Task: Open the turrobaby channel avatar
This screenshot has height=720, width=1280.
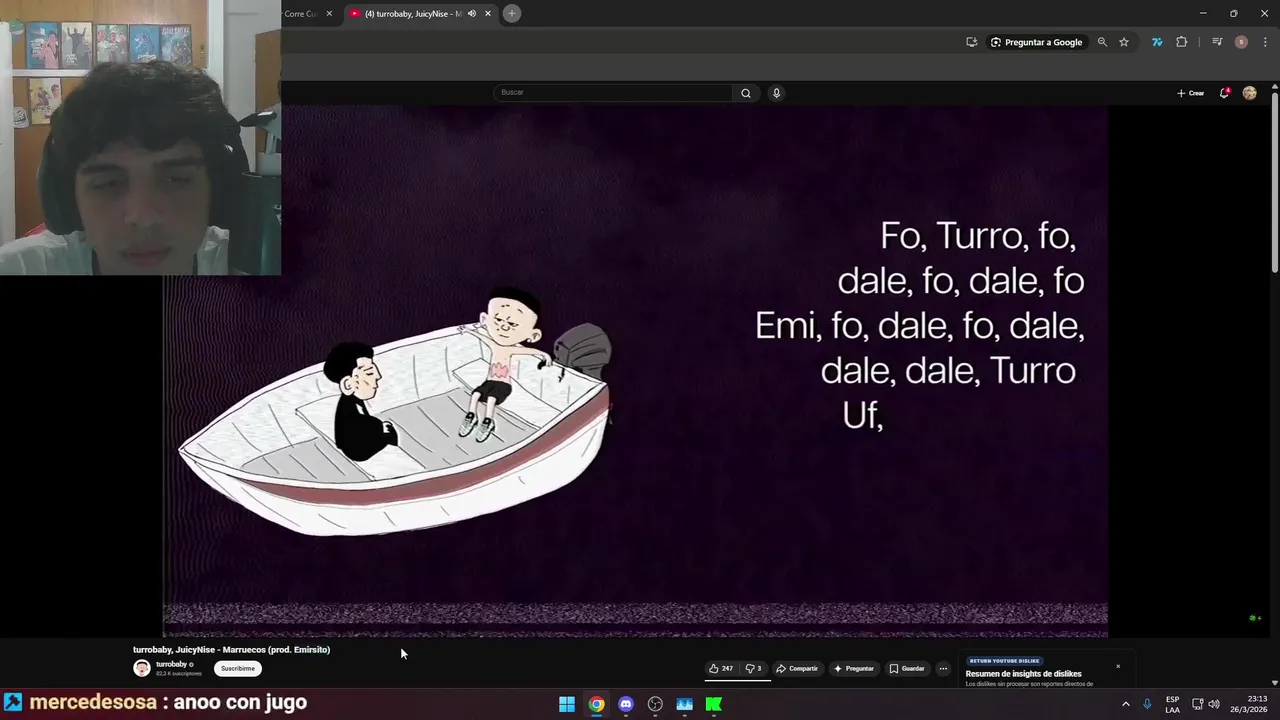Action: pos(142,668)
